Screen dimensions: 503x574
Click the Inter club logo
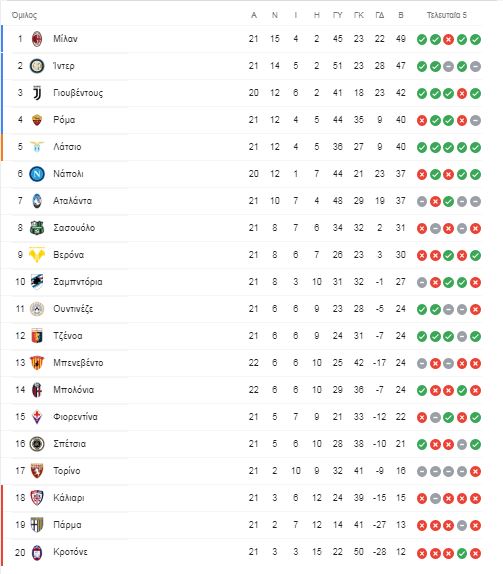[x=37, y=66]
